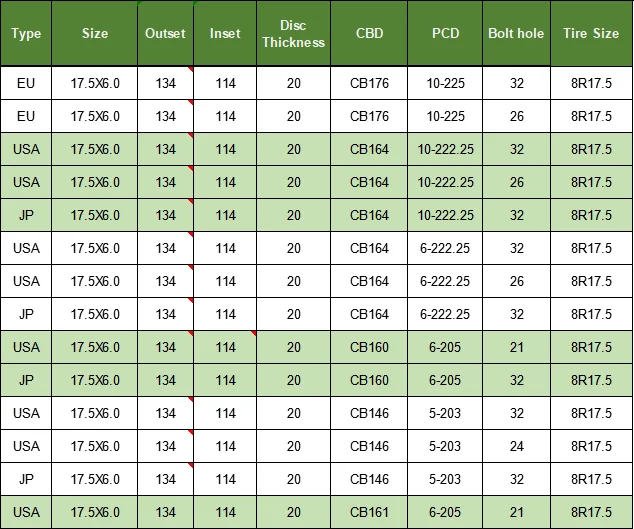
Task: Select the USA cell in the CB161 row
Action: pyautogui.click(x=26, y=512)
